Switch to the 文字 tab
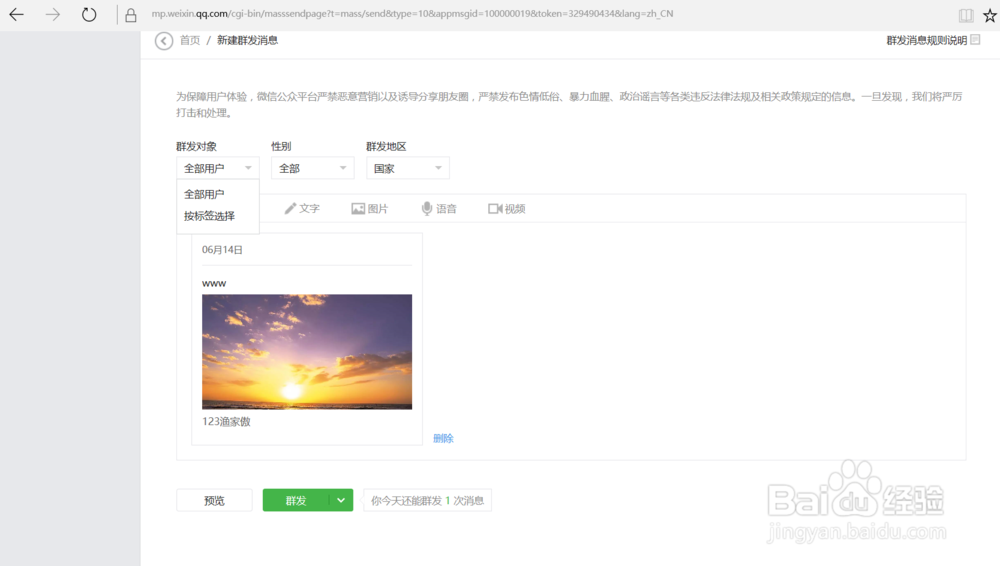The height and width of the screenshot is (566, 1000). (302, 209)
